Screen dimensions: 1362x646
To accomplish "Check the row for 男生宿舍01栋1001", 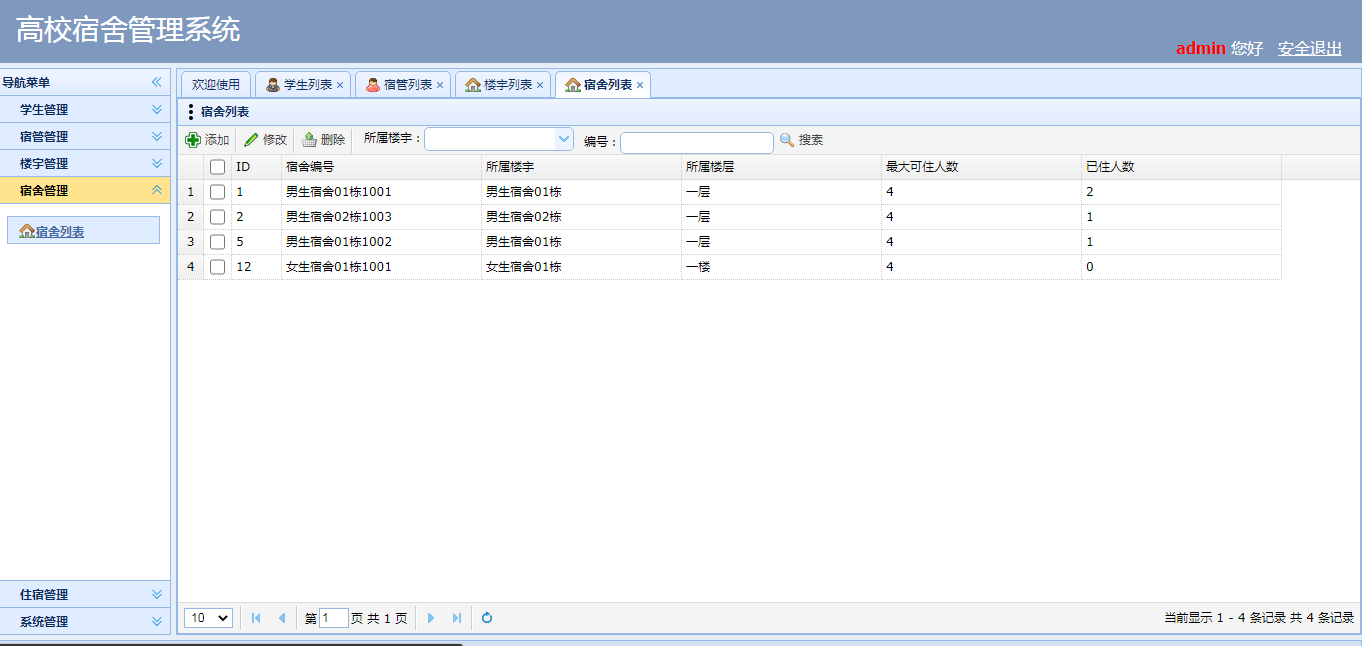I will point(217,192).
